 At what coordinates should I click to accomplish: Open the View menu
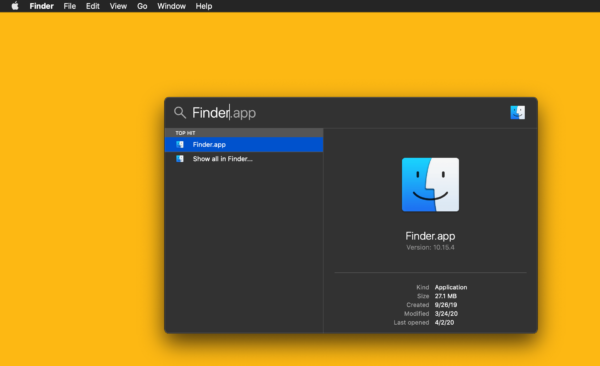click(118, 6)
